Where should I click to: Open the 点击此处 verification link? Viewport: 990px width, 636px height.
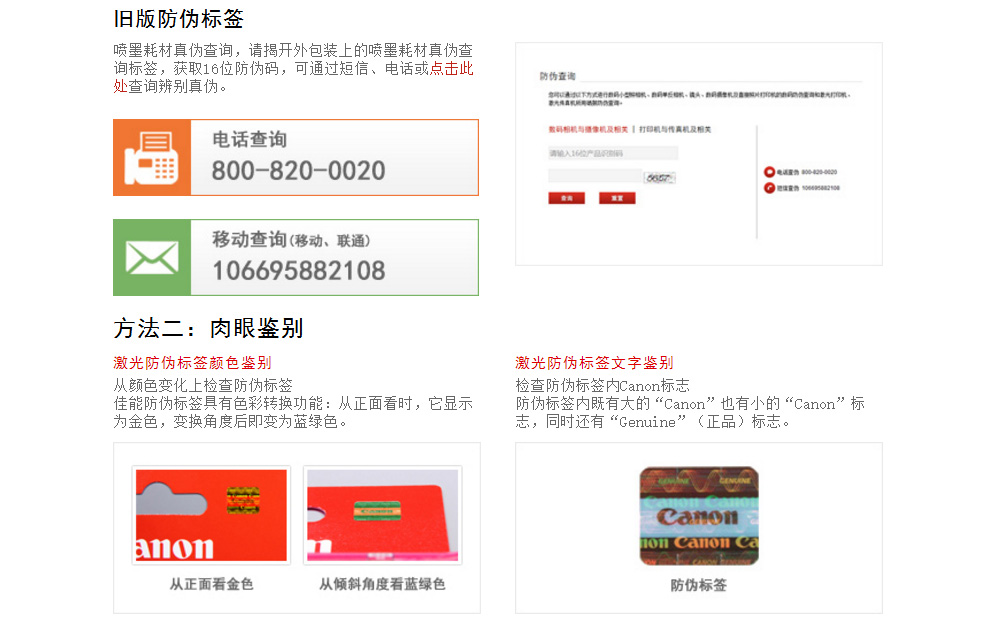[451, 69]
